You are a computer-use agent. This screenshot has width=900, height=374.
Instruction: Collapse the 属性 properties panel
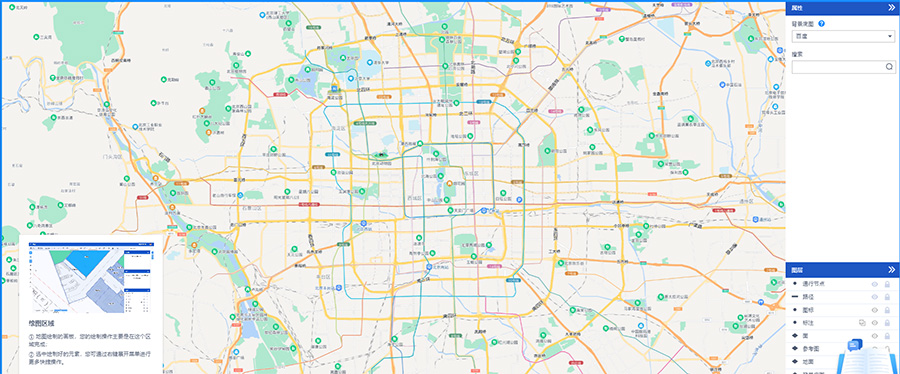click(891, 8)
